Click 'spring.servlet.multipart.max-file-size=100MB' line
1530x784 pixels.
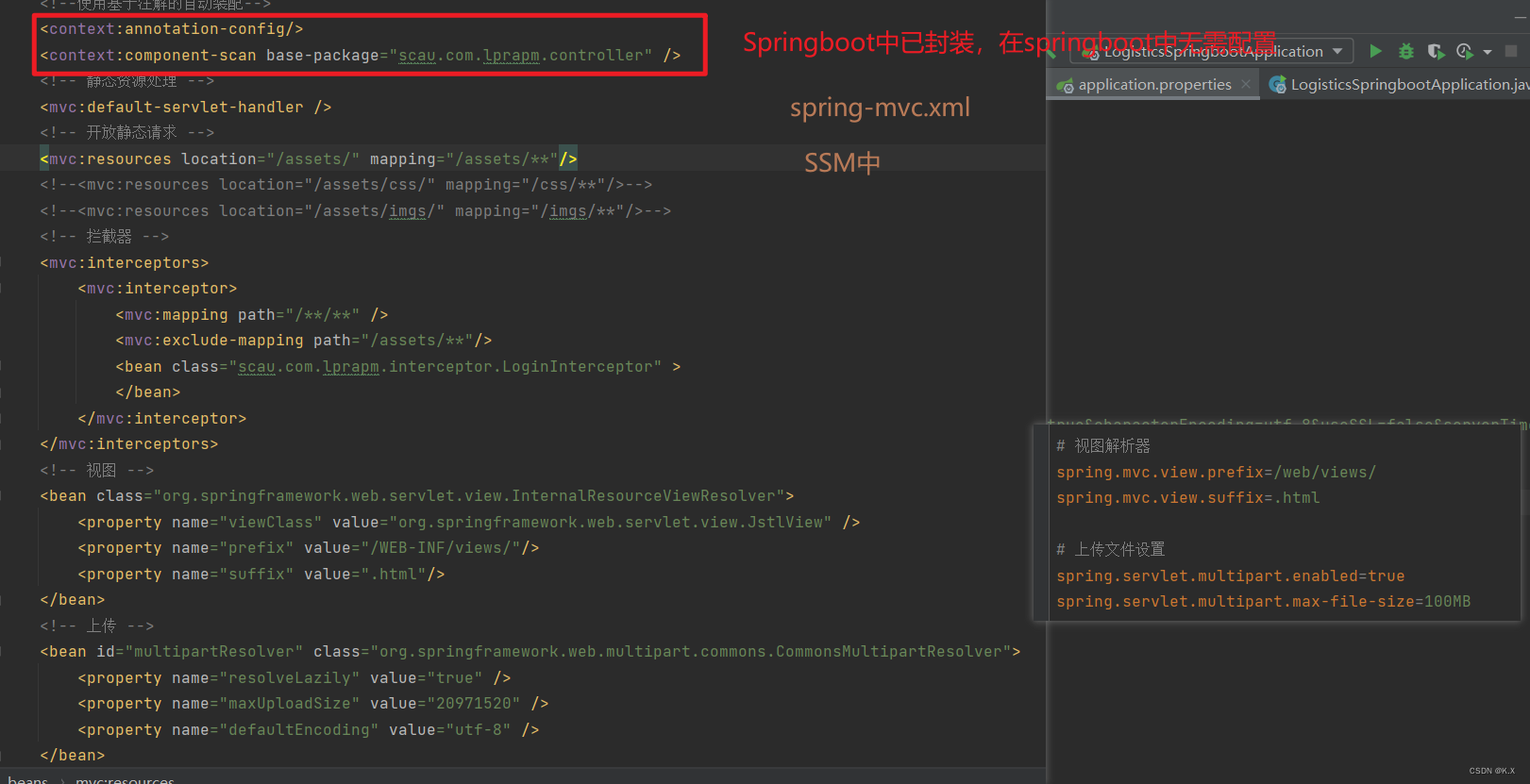[1264, 602]
